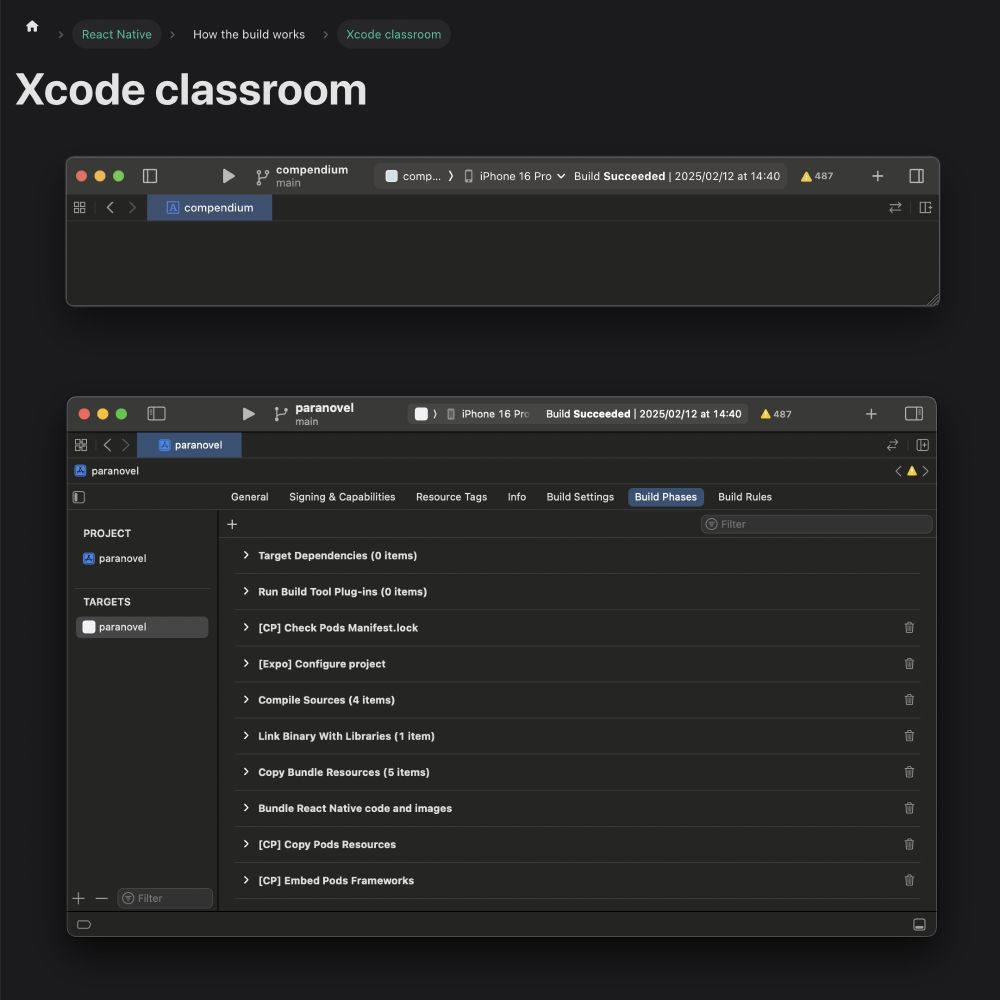1000x1000 pixels.
Task: Select the Build Phases tab
Action: (666, 497)
